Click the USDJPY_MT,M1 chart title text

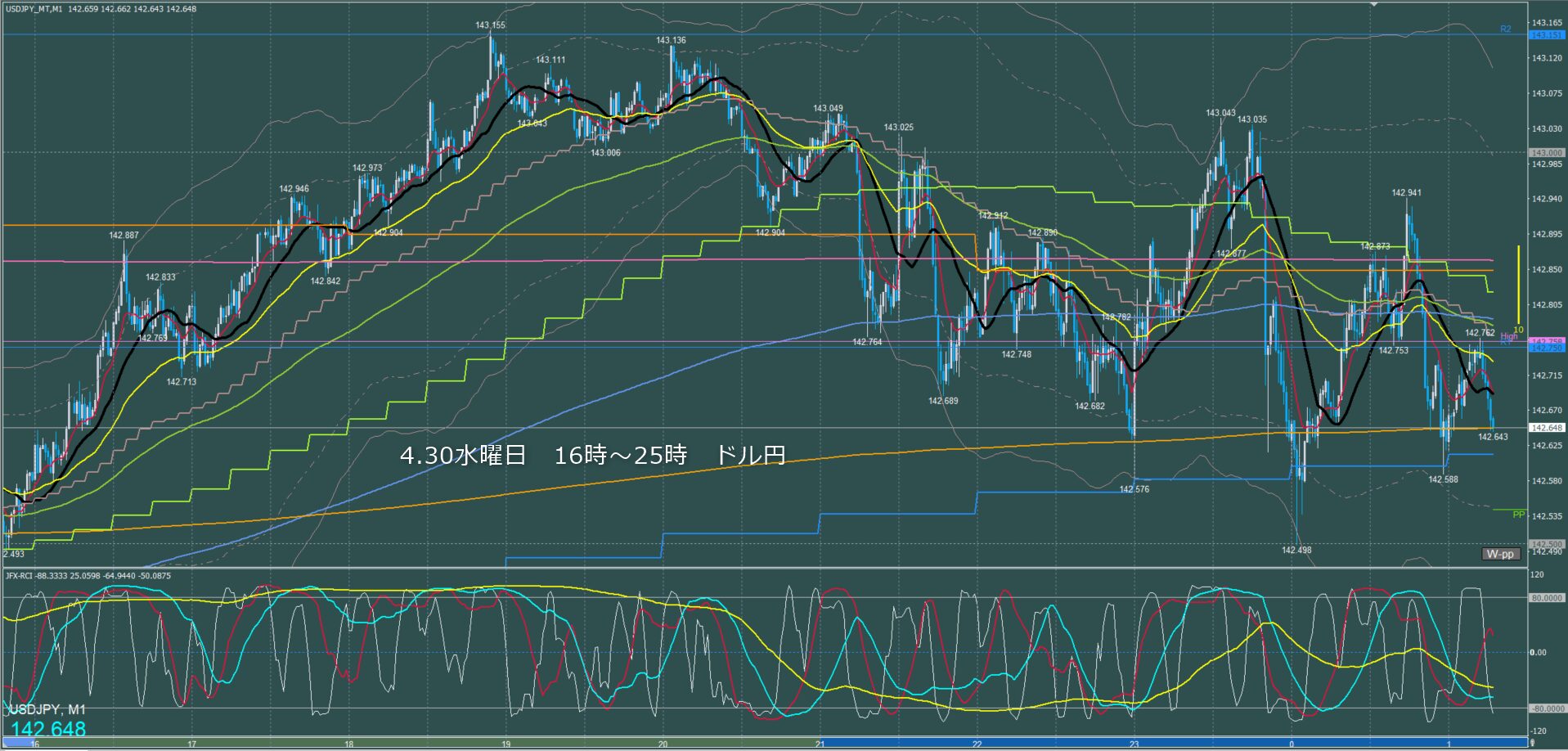coord(33,9)
